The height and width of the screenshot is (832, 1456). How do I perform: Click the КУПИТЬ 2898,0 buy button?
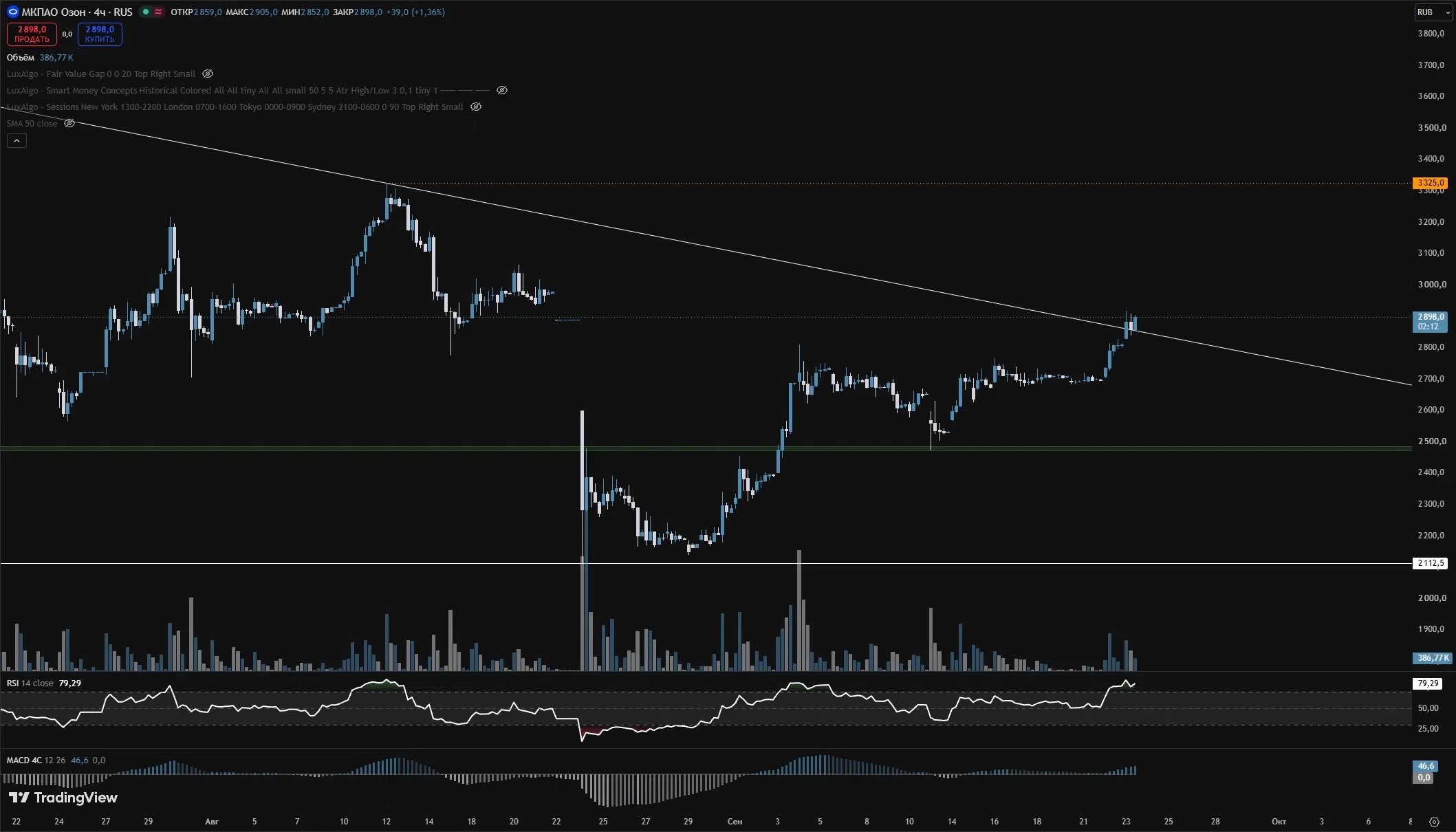[100, 34]
